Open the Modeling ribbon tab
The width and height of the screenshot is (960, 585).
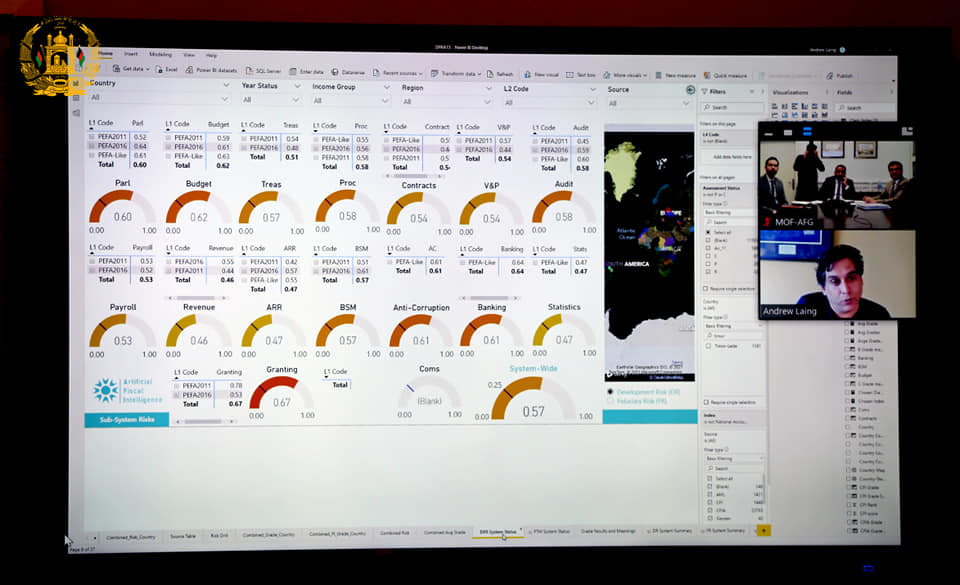tap(160, 54)
